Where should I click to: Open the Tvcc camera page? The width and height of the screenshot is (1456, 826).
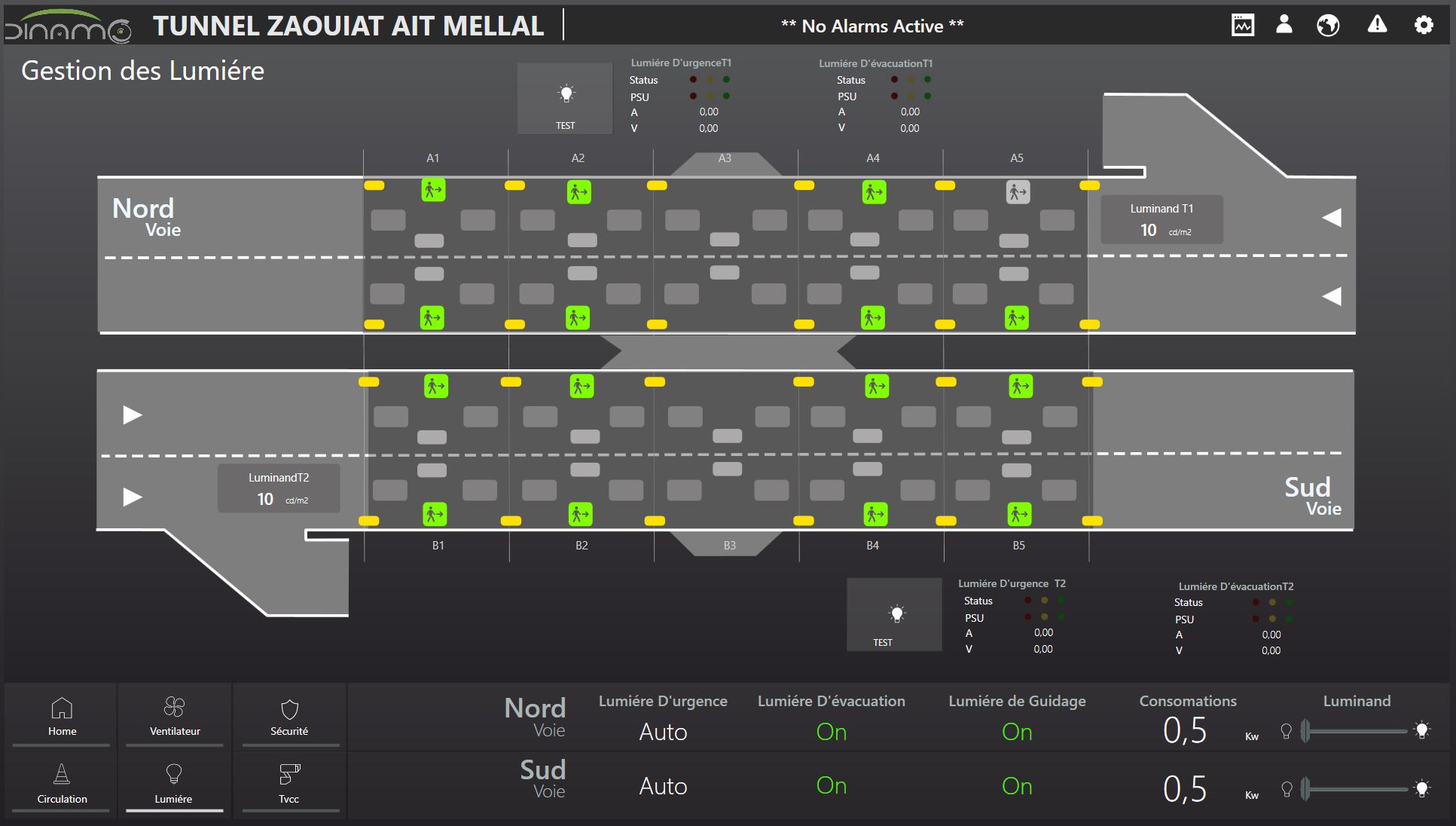point(289,784)
